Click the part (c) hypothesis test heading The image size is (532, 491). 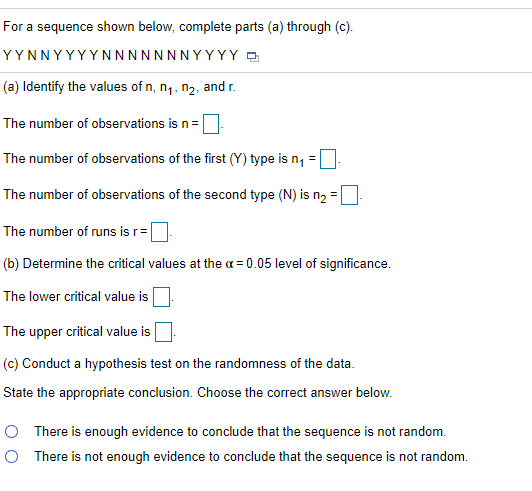(x=179, y=364)
